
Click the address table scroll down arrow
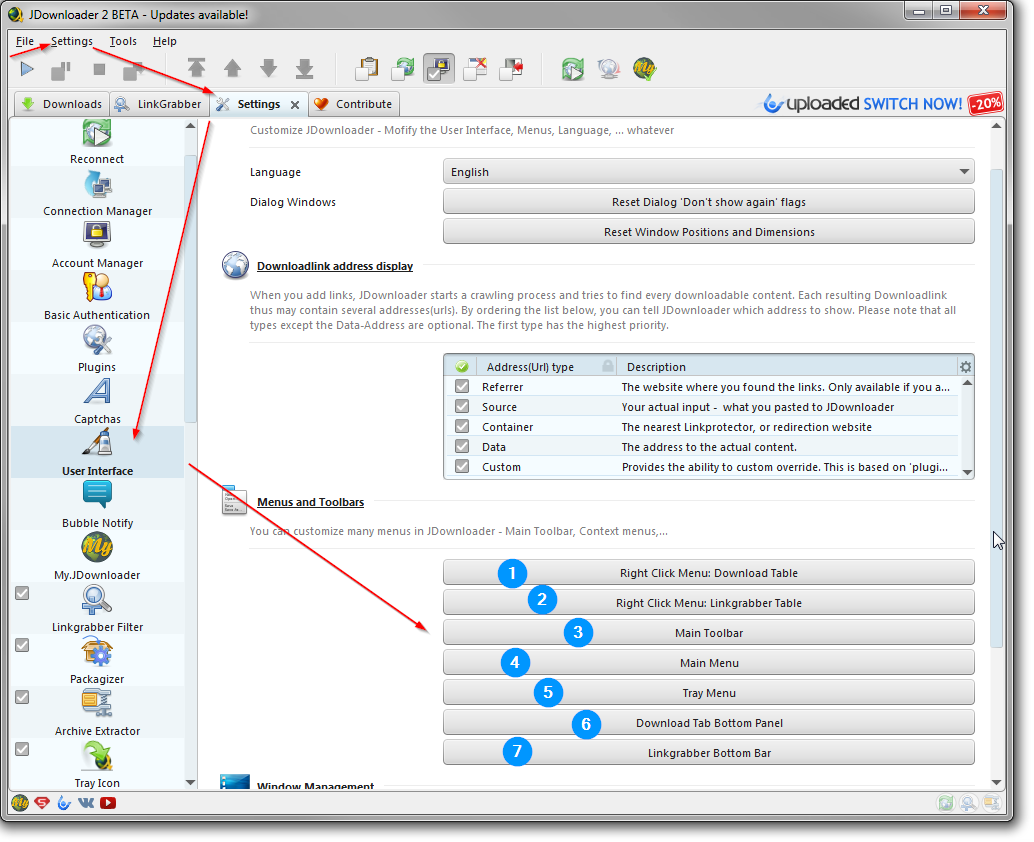[967, 472]
